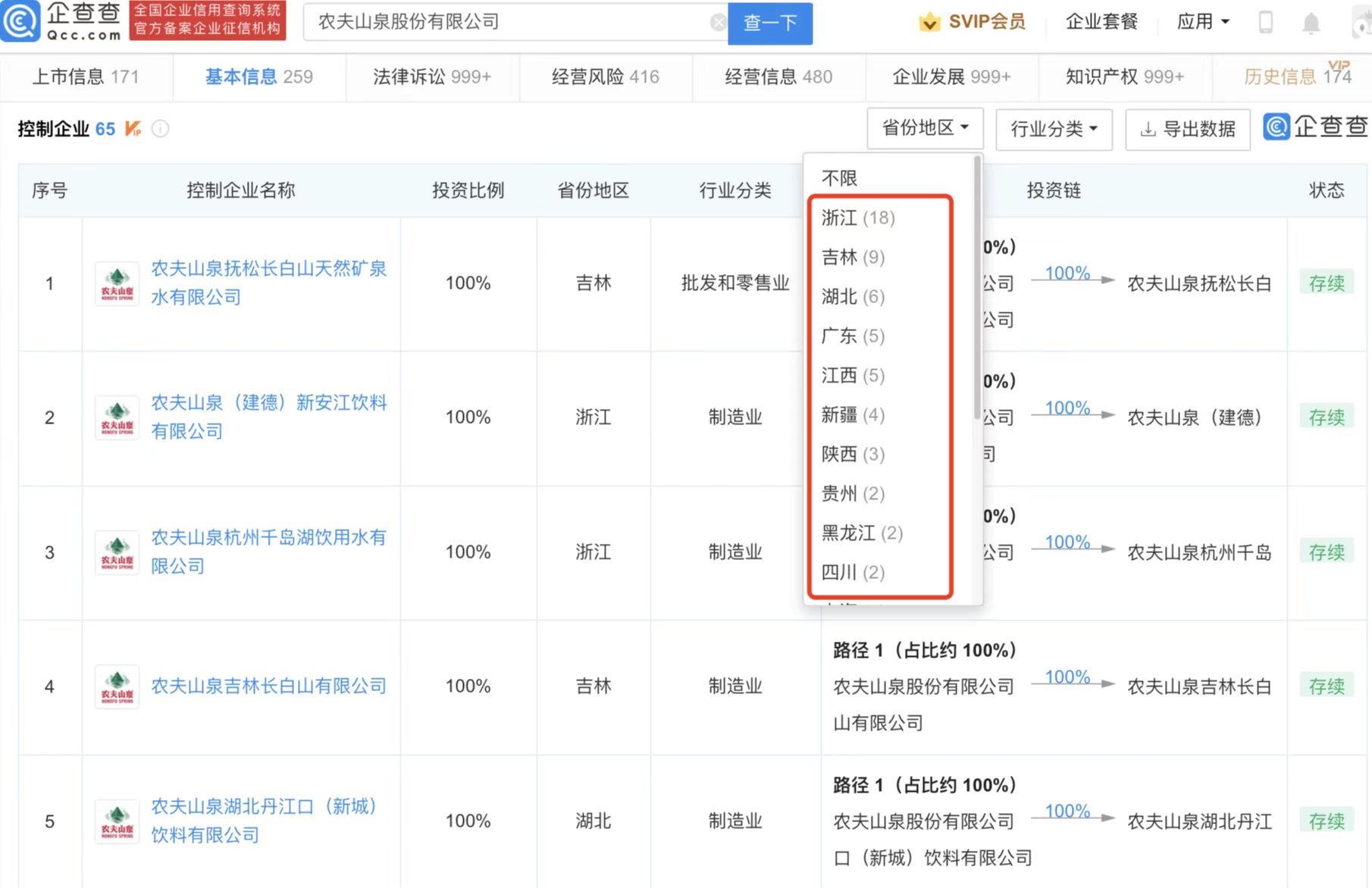Switch to the 知识产权 999+ tab

click(1125, 77)
